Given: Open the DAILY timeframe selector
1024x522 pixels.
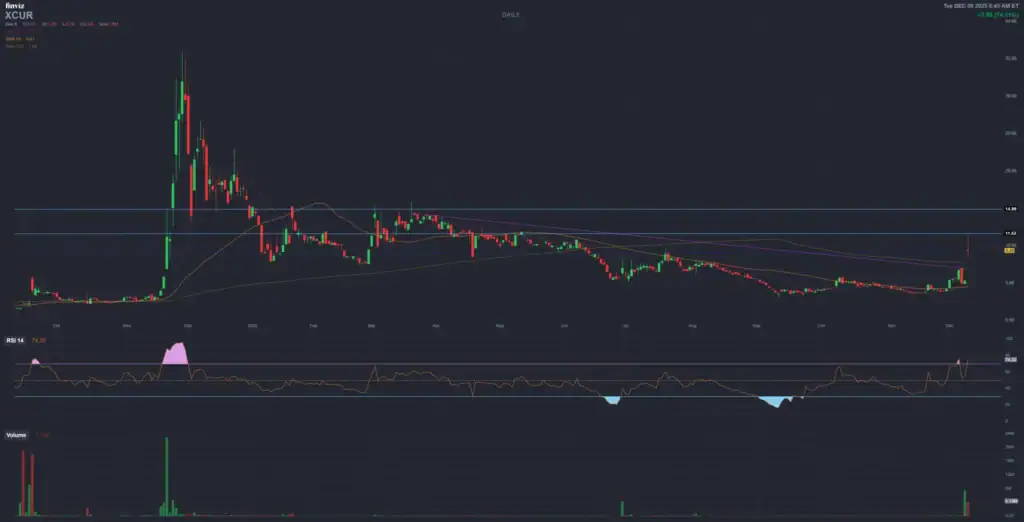Looking at the screenshot, I should (511, 14).
